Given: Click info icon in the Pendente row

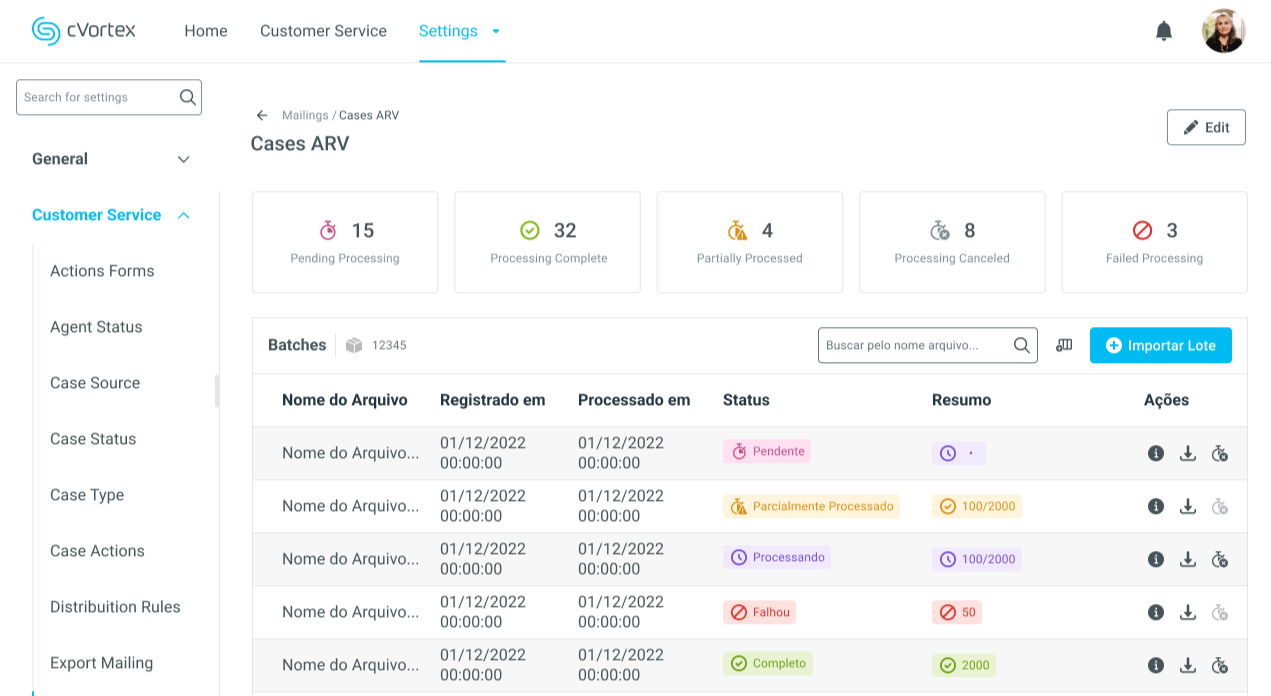Looking at the screenshot, I should pyautogui.click(x=1156, y=453).
